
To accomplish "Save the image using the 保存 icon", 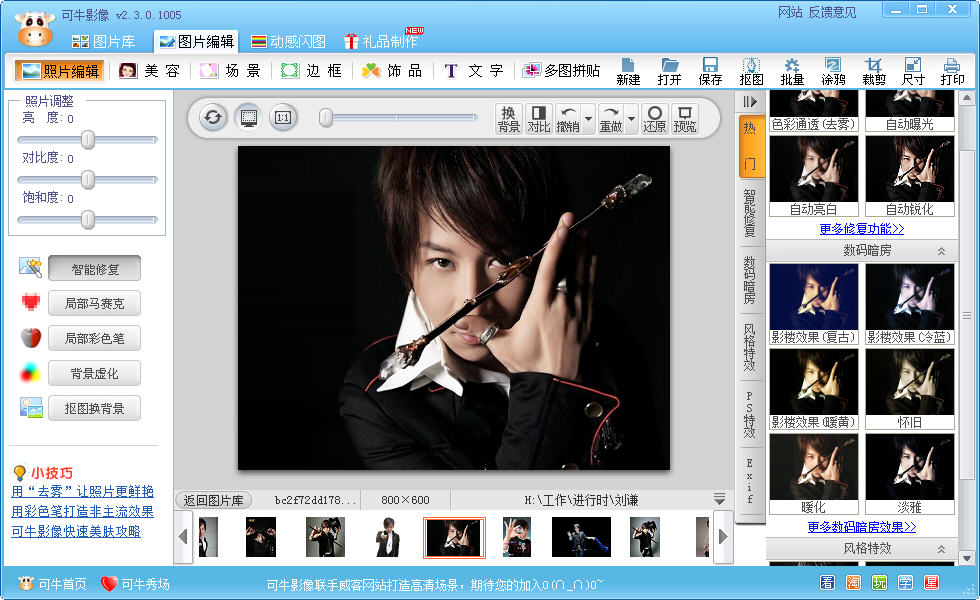I will [x=710, y=71].
